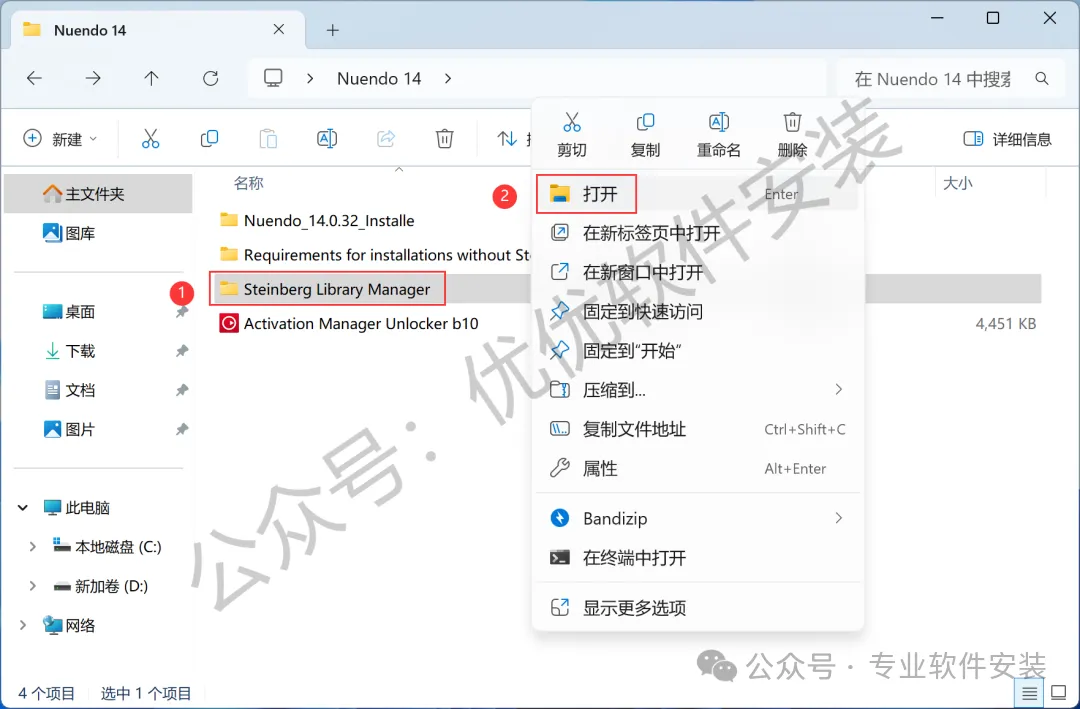Switch to the details list view in the status bar
Image resolution: width=1080 pixels, height=709 pixels.
coord(1029,692)
